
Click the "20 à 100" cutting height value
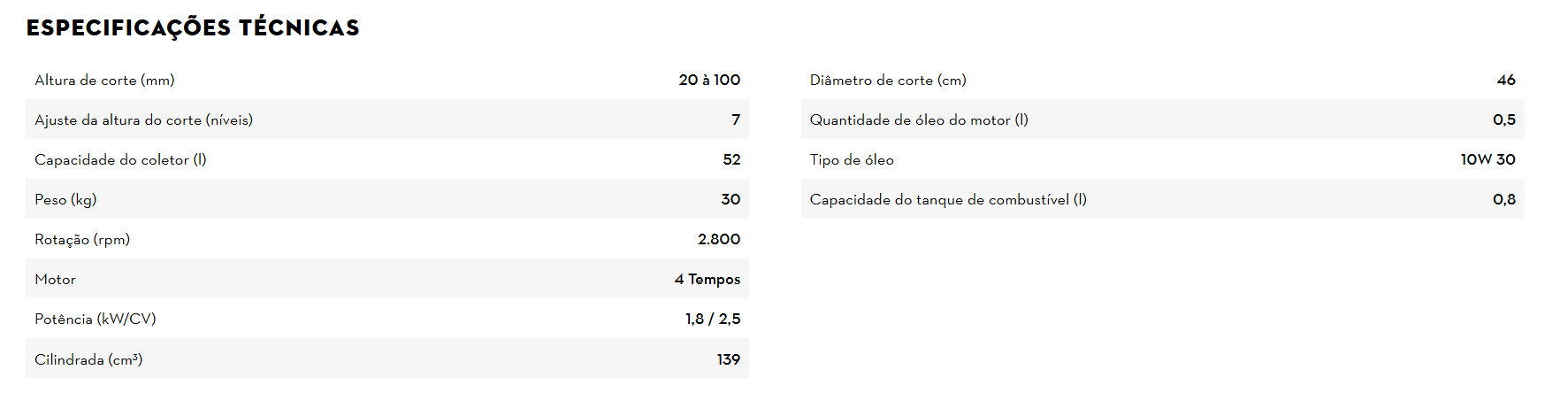[x=709, y=80]
